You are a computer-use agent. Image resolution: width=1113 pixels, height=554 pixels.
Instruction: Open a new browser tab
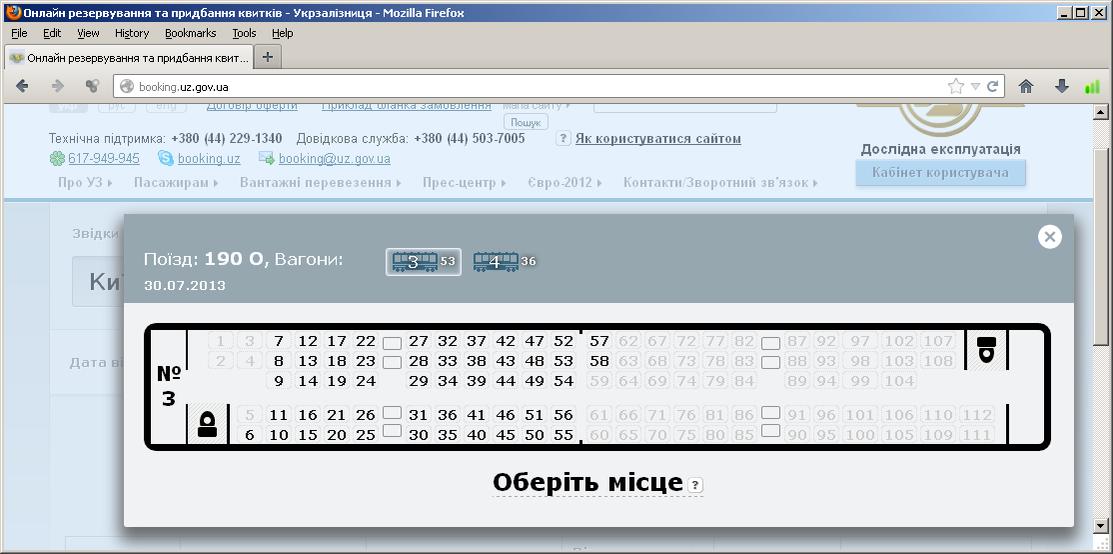coord(267,57)
